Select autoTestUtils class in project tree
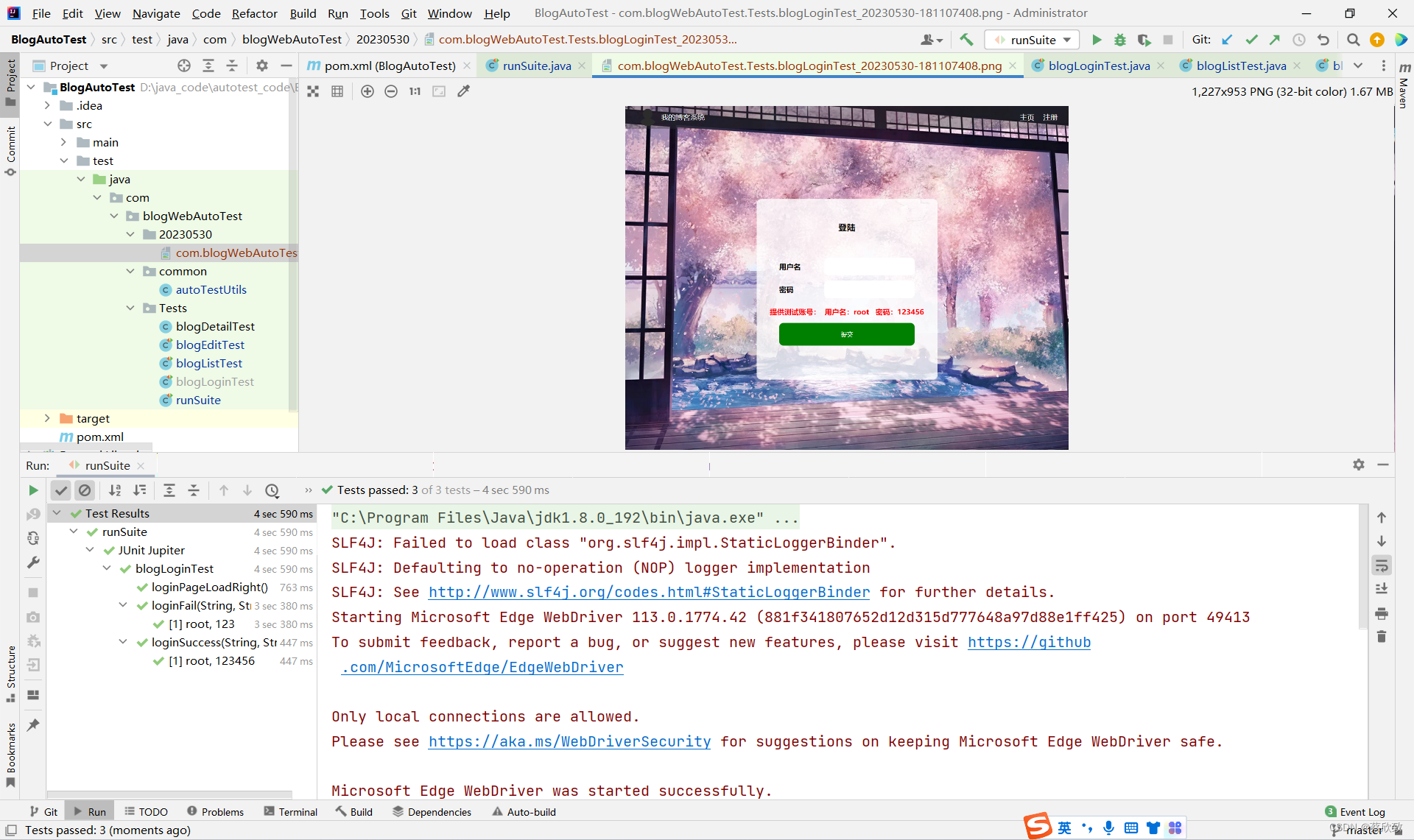The width and height of the screenshot is (1414, 840). (x=211, y=289)
